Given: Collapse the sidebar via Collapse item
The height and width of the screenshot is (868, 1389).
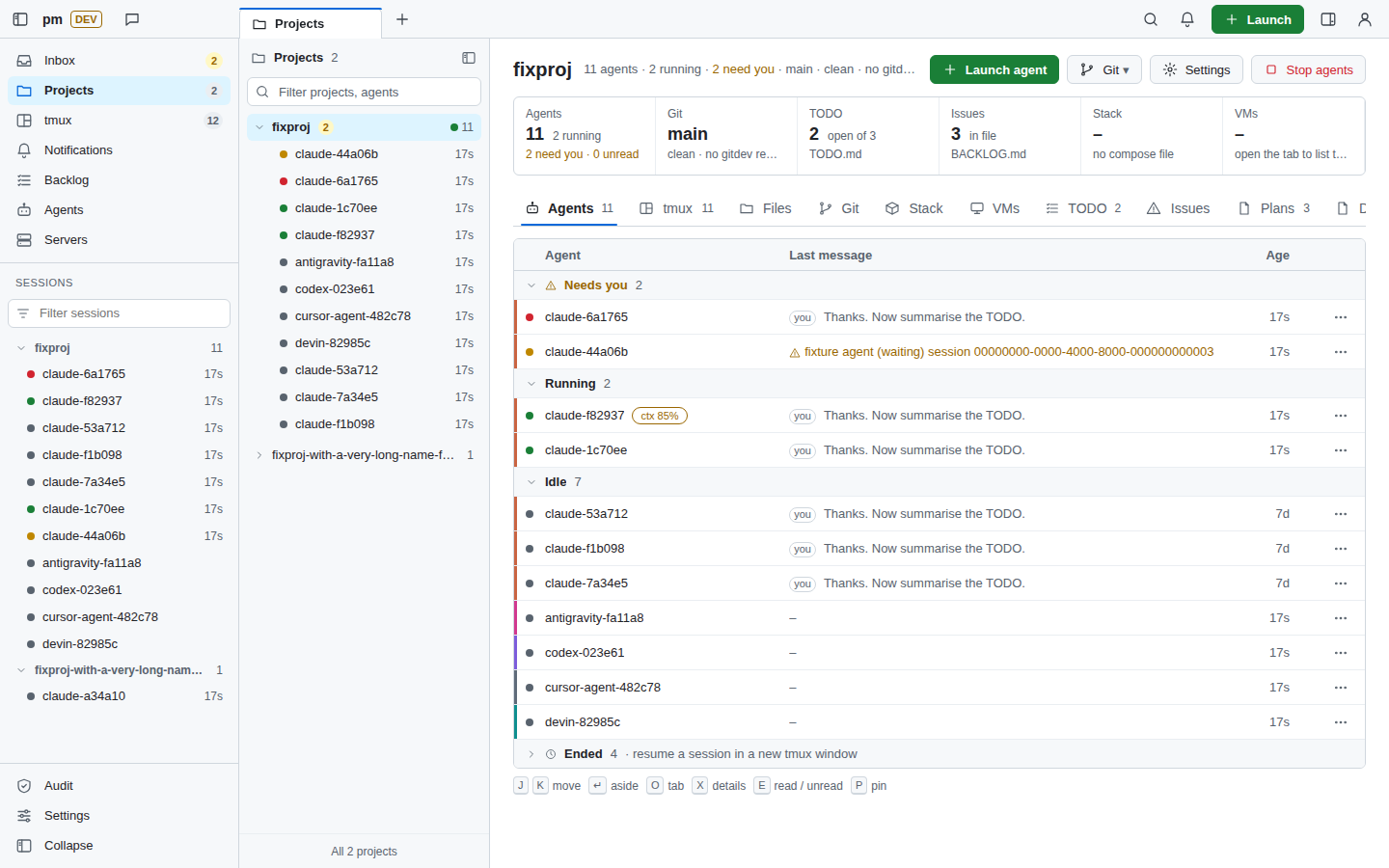Looking at the screenshot, I should 120,846.
